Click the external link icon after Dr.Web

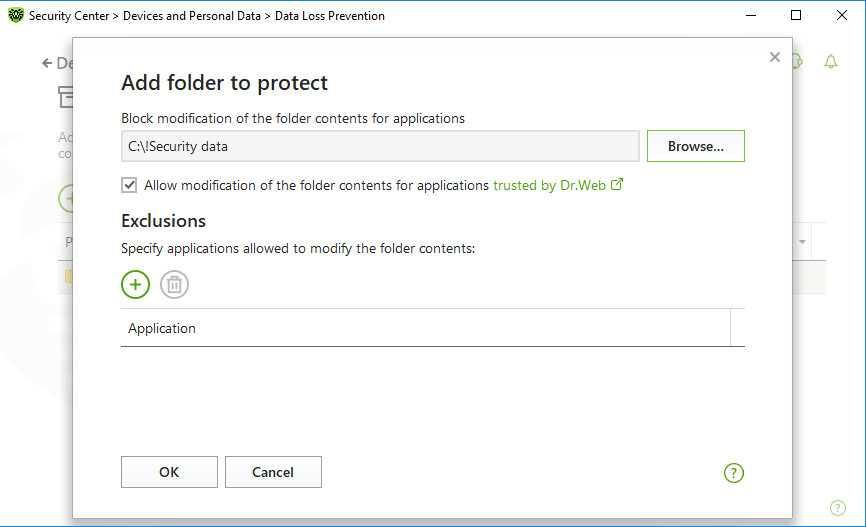(x=617, y=185)
